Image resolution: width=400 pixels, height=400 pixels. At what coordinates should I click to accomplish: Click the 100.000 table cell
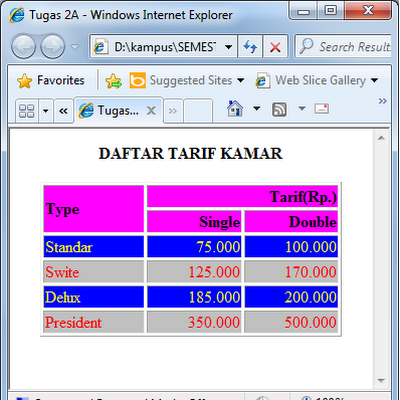click(x=291, y=247)
